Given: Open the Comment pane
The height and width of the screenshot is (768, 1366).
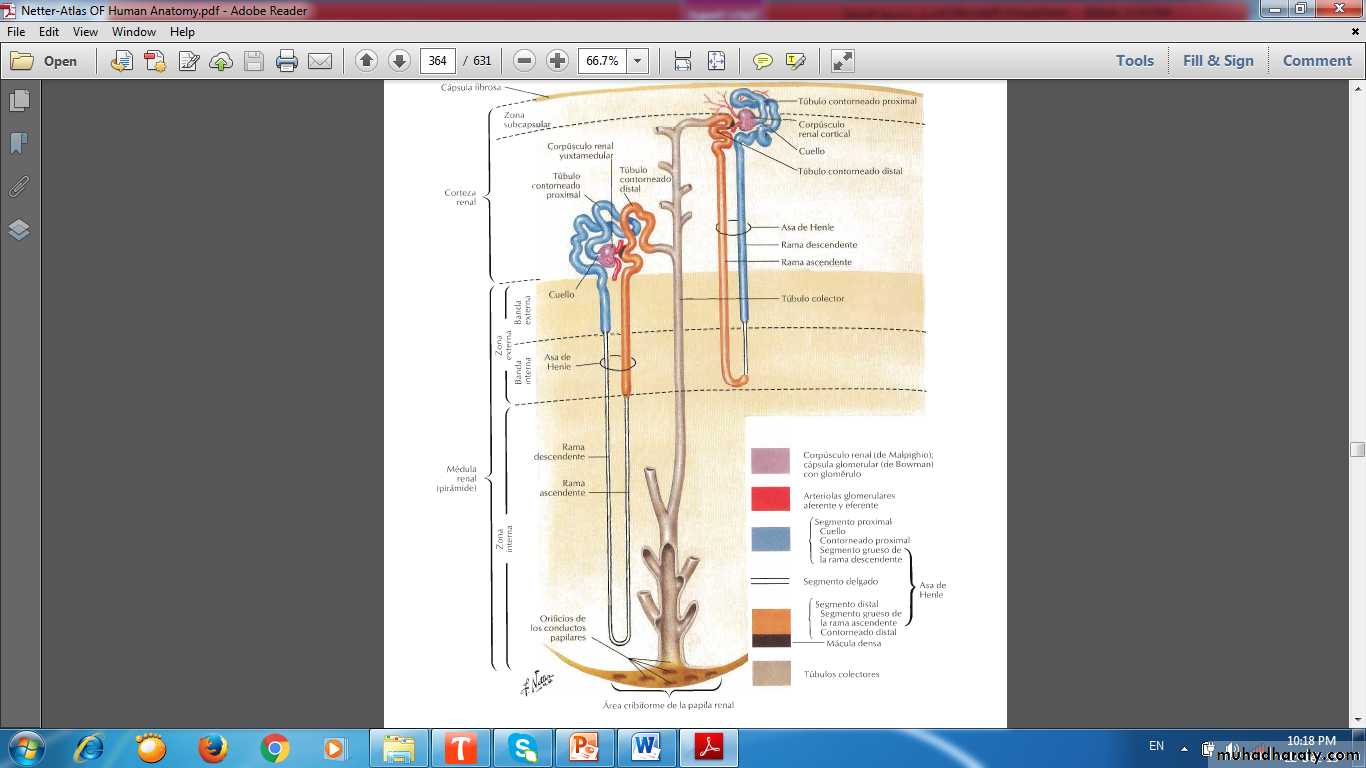Looking at the screenshot, I should tap(1317, 61).
